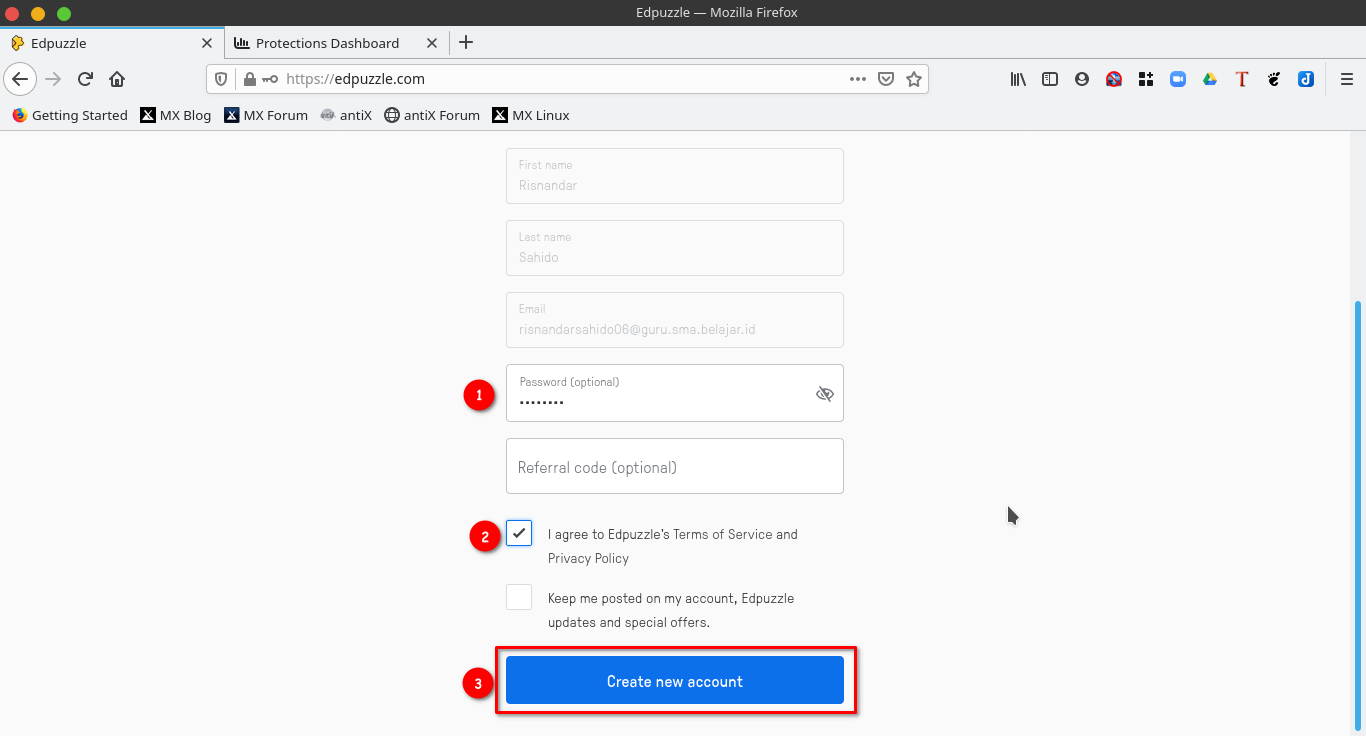The height and width of the screenshot is (736, 1366).
Task: Close the Edpuzzle tab
Action: click(207, 43)
